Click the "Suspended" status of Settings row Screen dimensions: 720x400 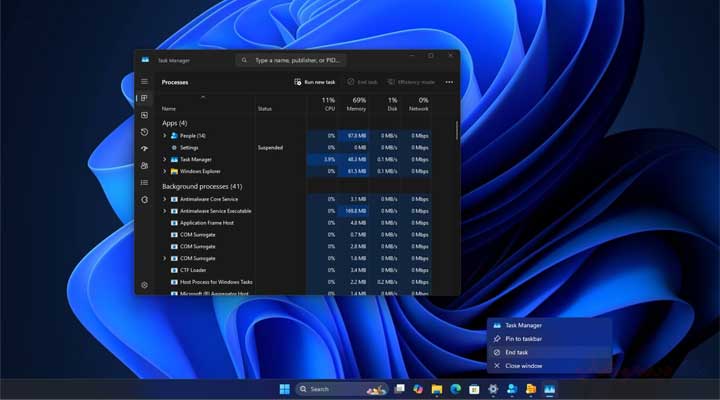(270, 148)
